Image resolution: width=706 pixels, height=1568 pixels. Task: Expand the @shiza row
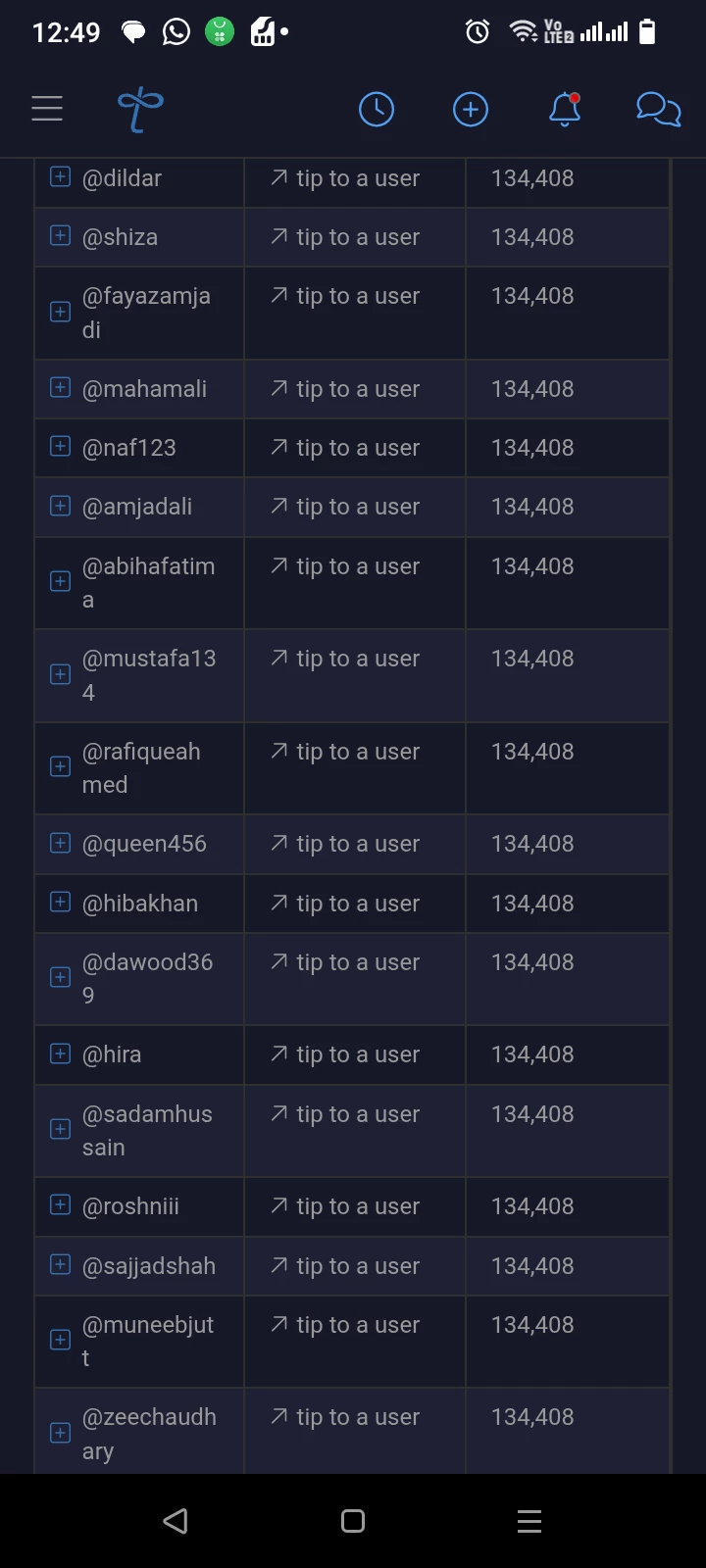tap(60, 236)
